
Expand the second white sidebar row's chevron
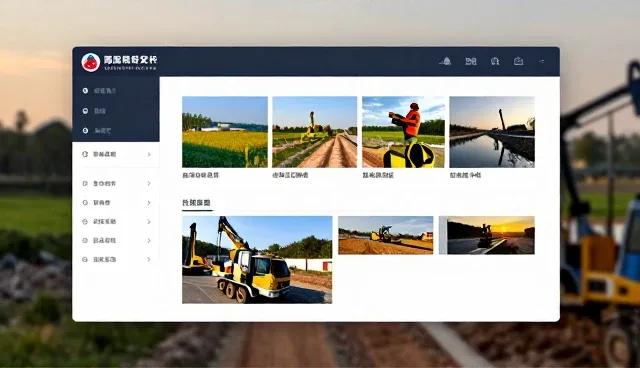[149, 184]
